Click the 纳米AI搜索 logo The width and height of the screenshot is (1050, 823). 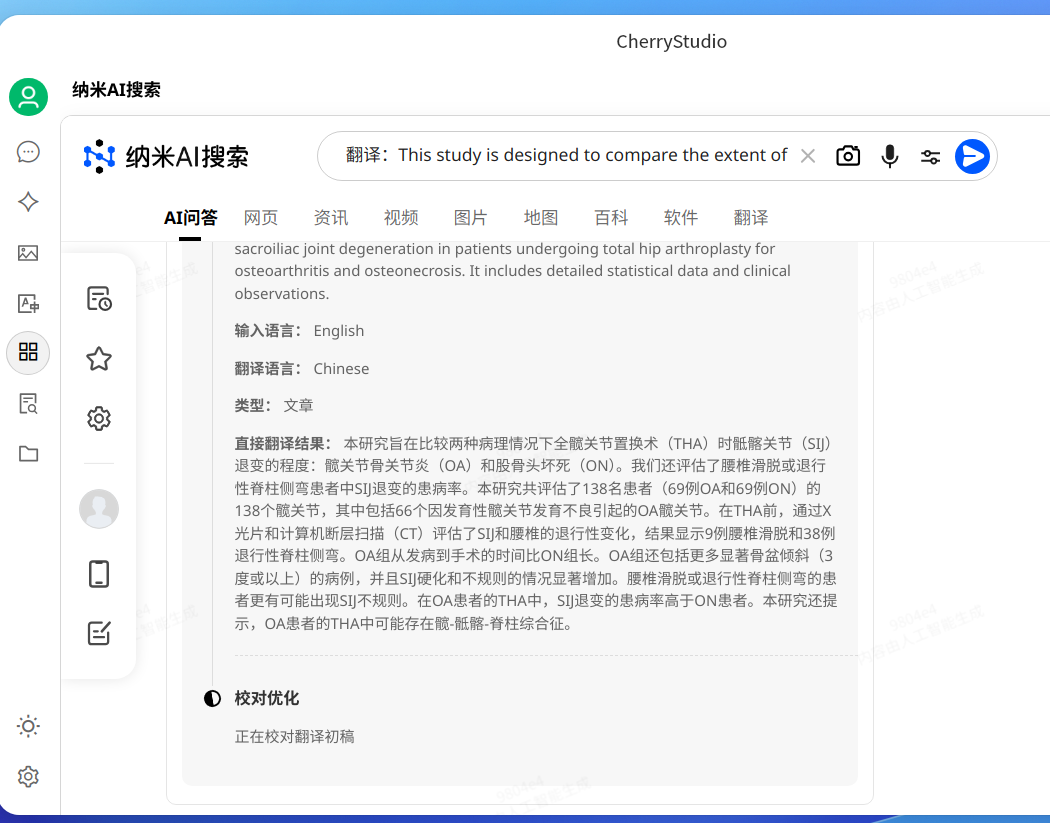coord(165,156)
